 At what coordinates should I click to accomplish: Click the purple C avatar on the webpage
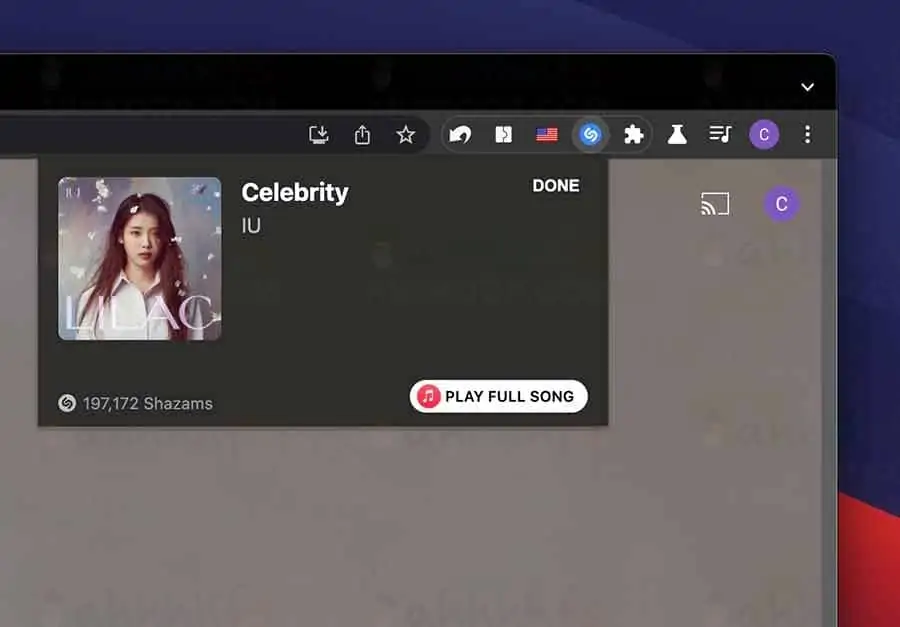coord(780,203)
